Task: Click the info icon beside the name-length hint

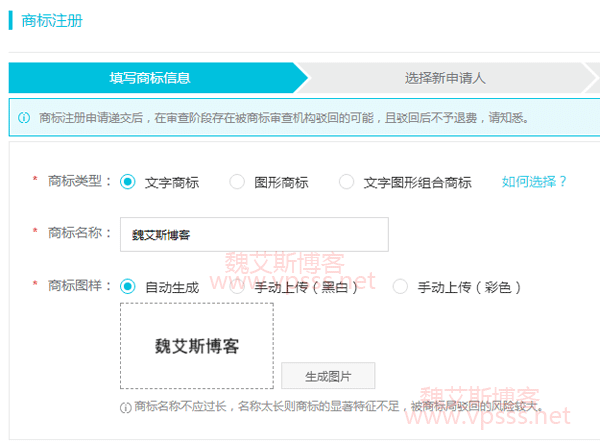Action: (x=125, y=407)
